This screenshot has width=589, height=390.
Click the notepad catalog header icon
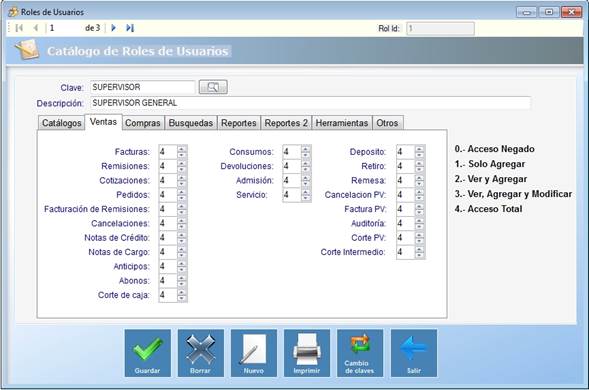coord(27,50)
